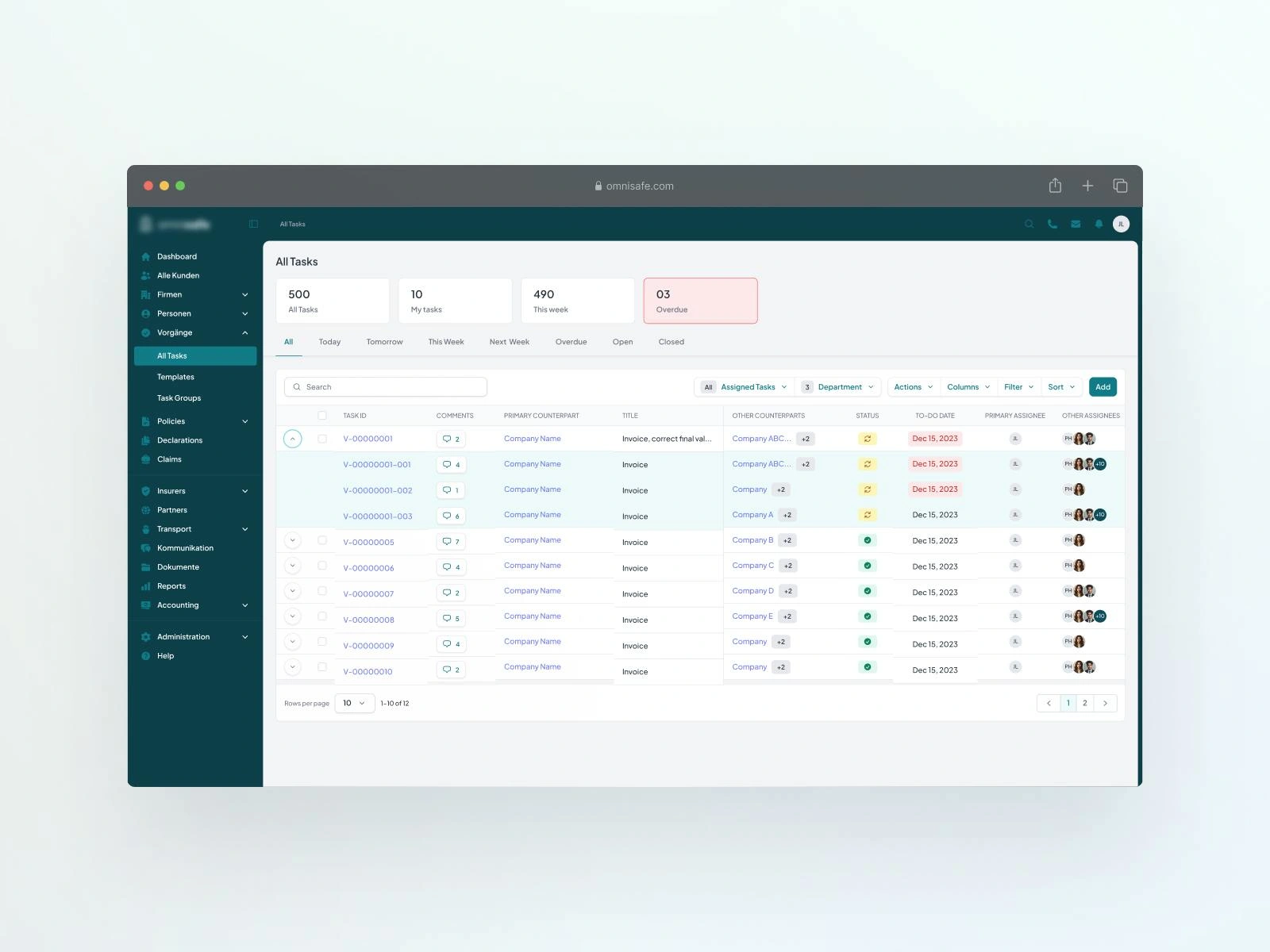Open Partners in sidebar

(x=172, y=510)
